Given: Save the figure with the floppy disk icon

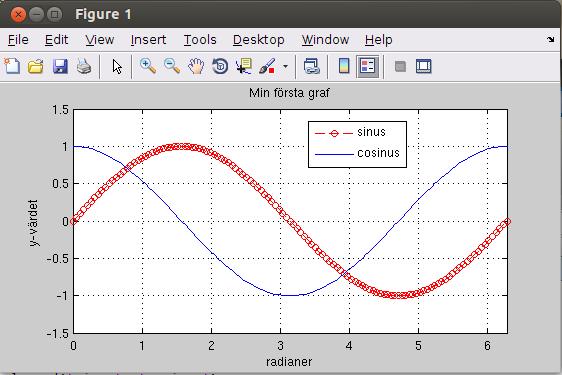Looking at the screenshot, I should 60,66.
